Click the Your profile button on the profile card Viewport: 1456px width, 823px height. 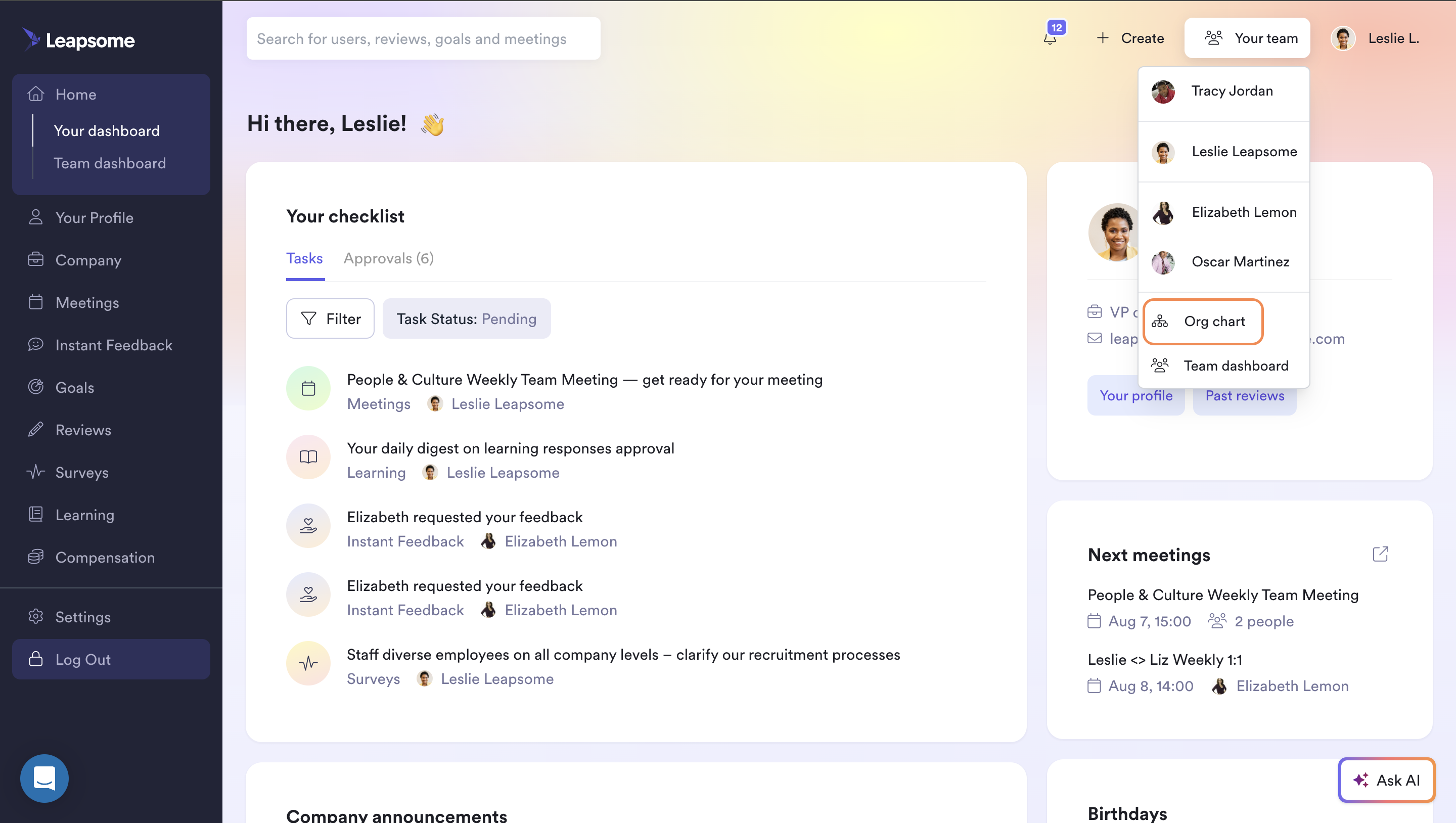point(1135,395)
